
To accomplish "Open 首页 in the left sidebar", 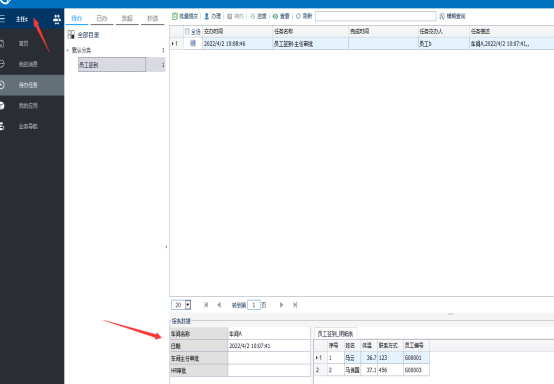I will (23, 43).
